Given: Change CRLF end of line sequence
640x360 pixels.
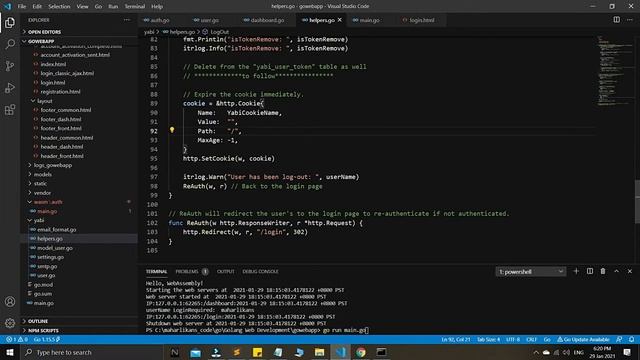Looking at the screenshot, I should [x=531, y=339].
